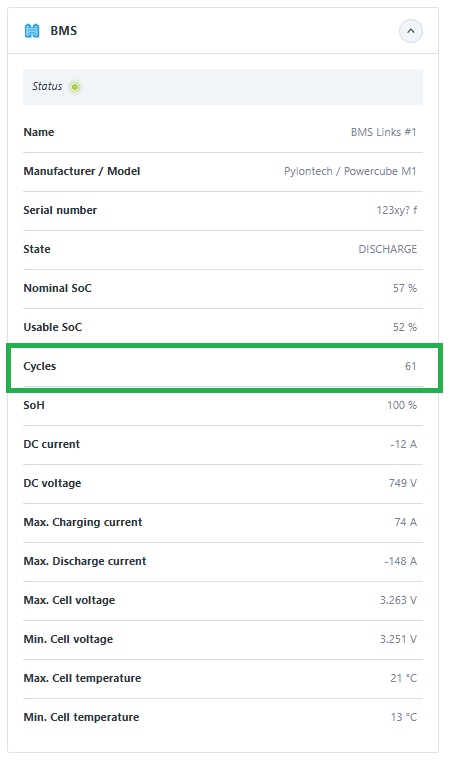Screen dimensions: 452x782
Task: Click the Name value BMS Links #1
Action: pos(383,132)
